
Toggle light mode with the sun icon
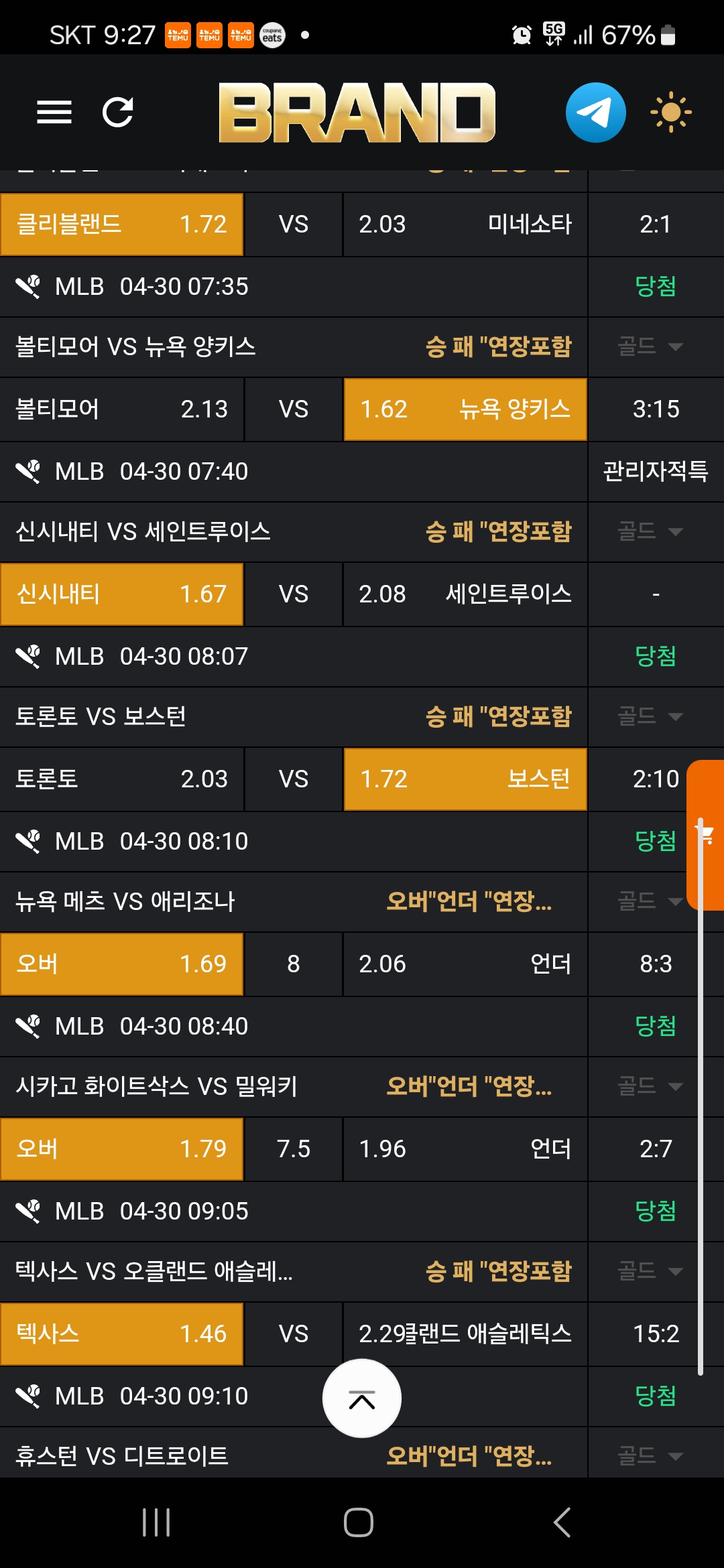pyautogui.click(x=670, y=112)
